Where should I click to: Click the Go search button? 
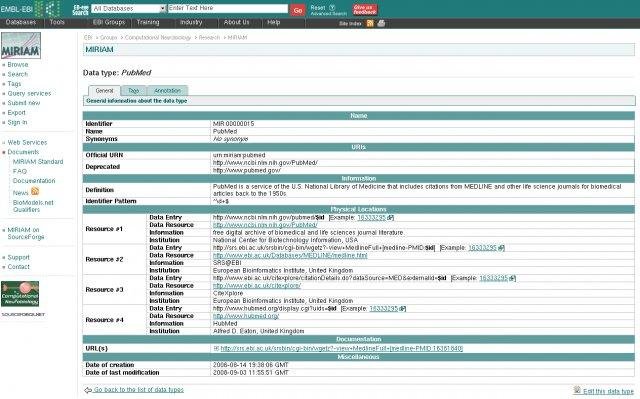[298, 10]
